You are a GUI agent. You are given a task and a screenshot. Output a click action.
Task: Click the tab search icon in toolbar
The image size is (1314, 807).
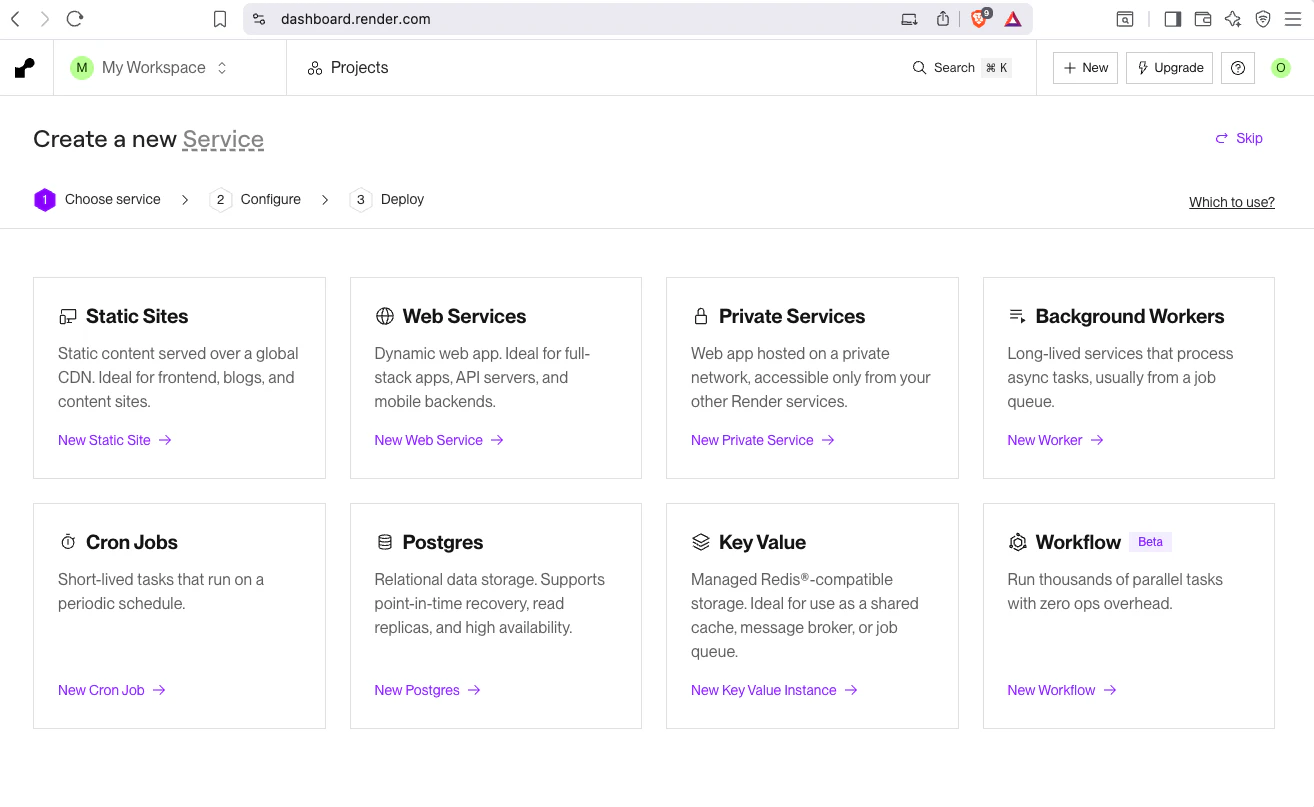(x=1125, y=19)
